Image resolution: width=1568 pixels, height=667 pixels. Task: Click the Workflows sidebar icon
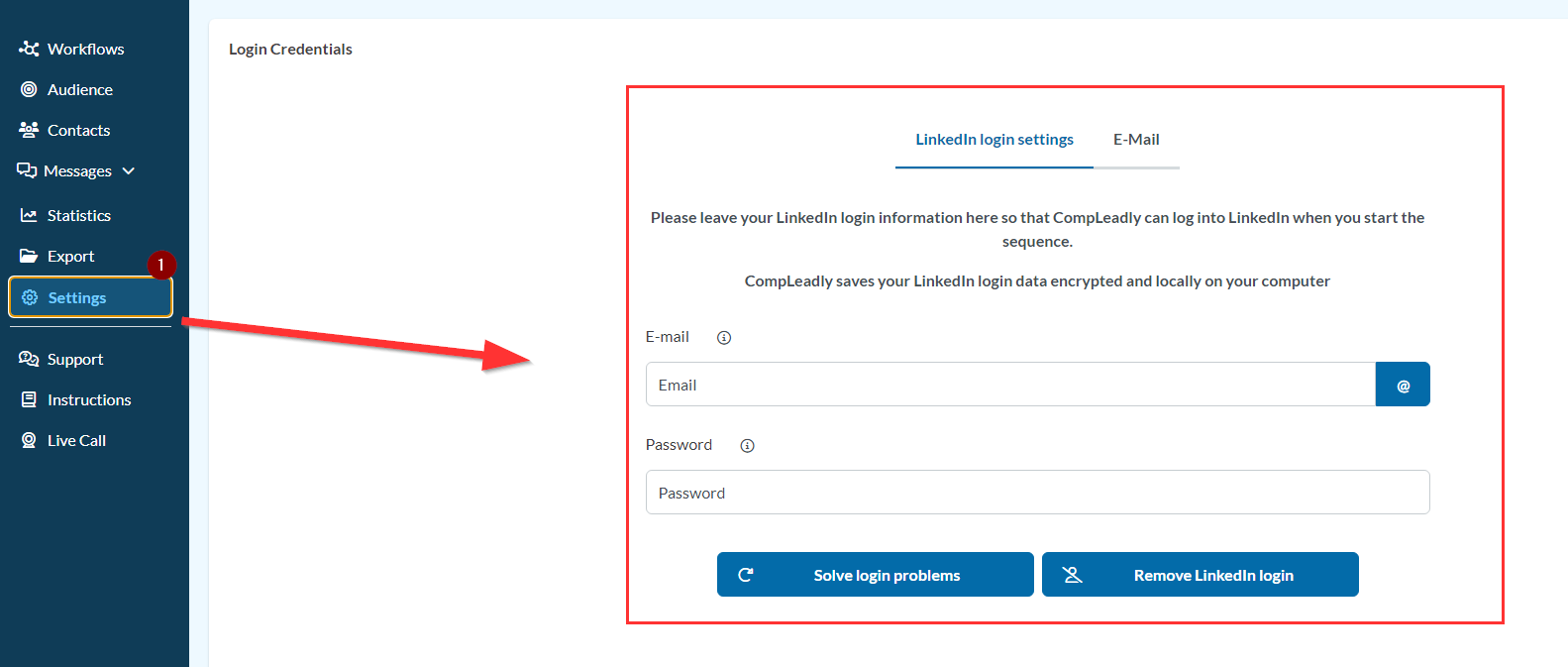(29, 49)
